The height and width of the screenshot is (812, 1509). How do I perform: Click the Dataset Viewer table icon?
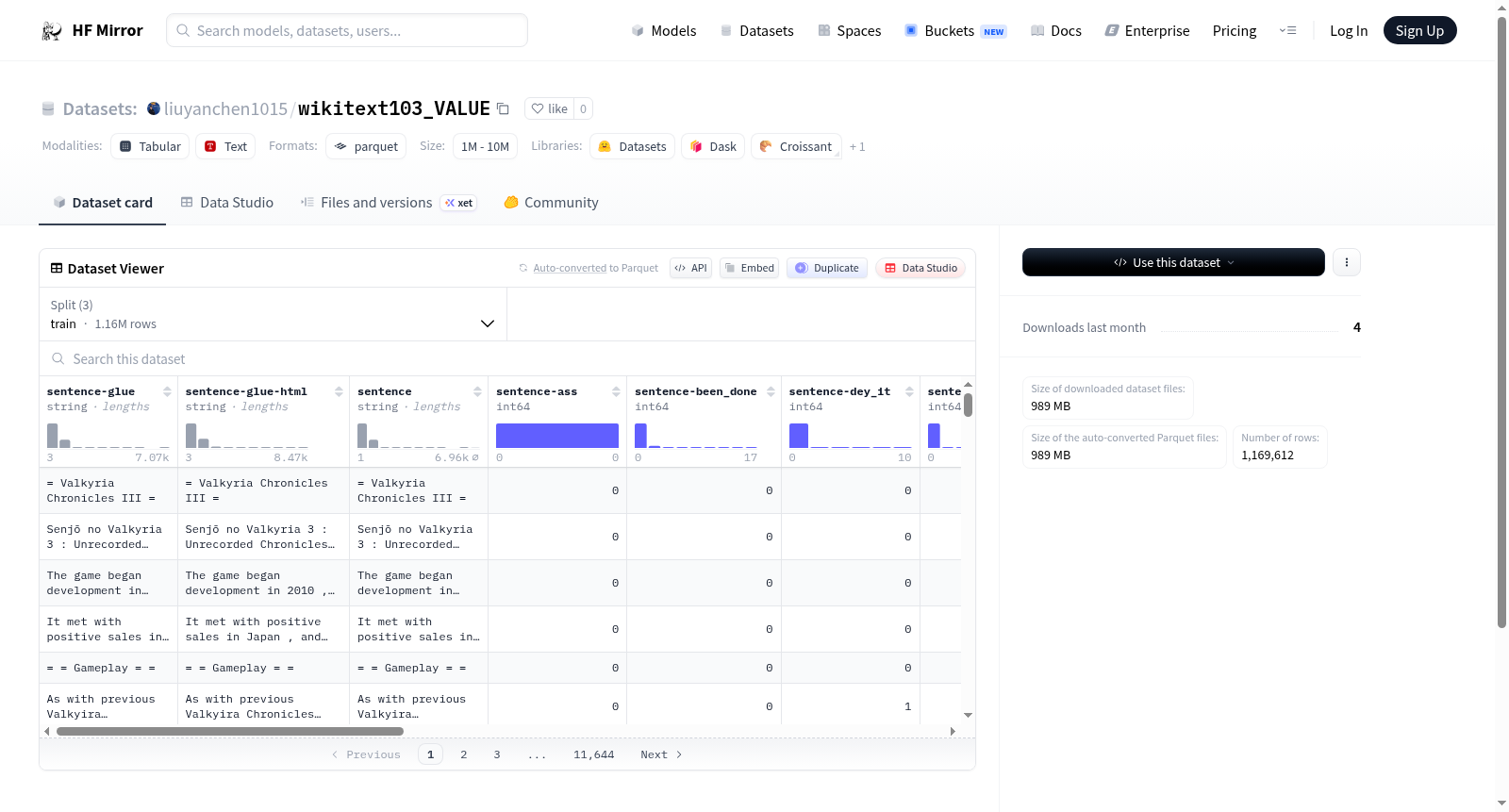click(x=57, y=269)
